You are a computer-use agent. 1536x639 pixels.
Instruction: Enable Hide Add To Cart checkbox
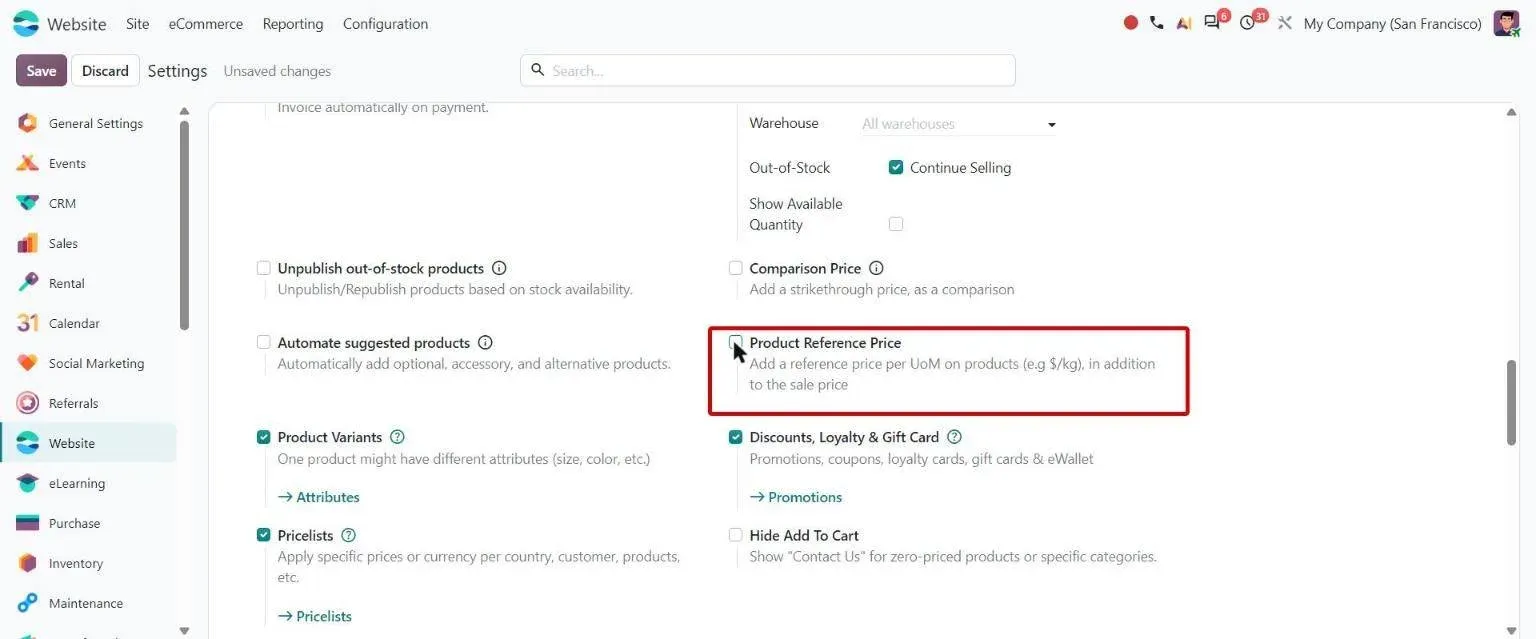[x=736, y=535]
